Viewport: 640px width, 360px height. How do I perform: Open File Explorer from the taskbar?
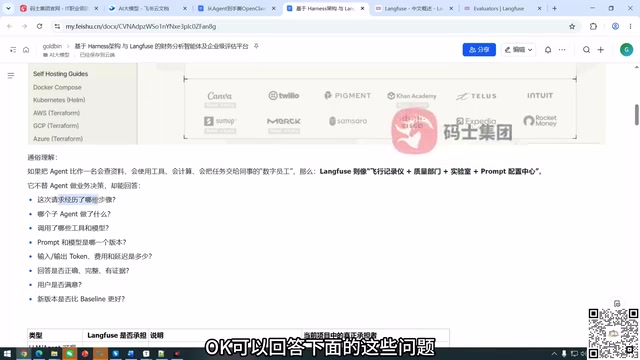(x=54, y=353)
